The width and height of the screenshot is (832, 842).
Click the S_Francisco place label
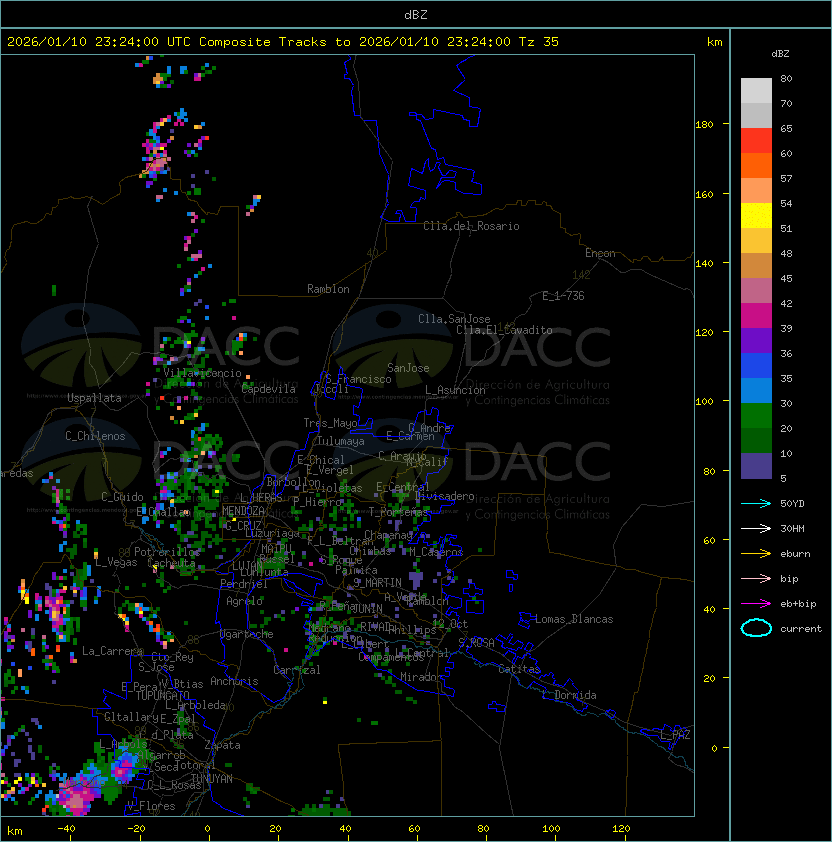click(x=358, y=380)
